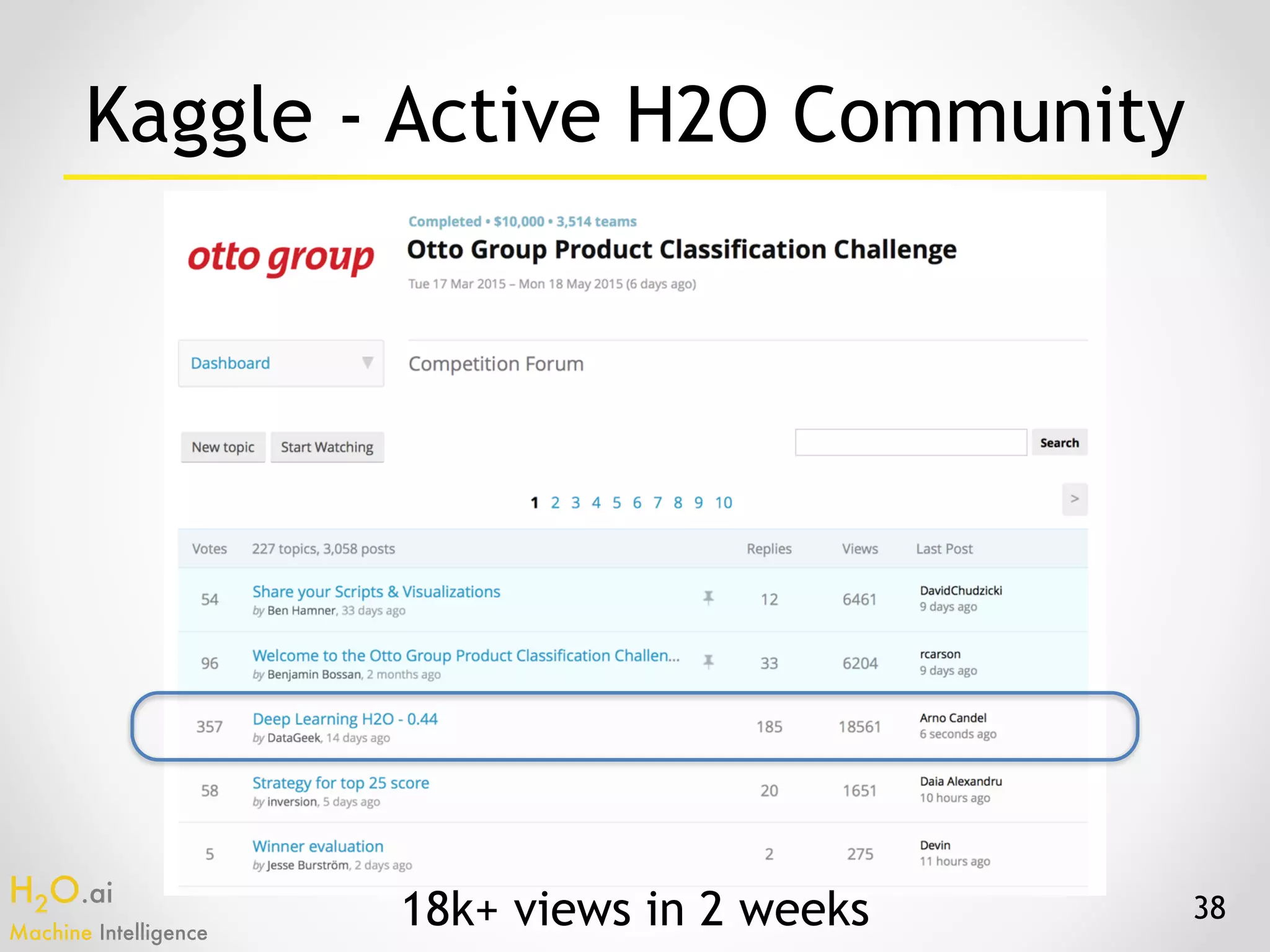
Task: Click author inversion
Action: (x=292, y=802)
